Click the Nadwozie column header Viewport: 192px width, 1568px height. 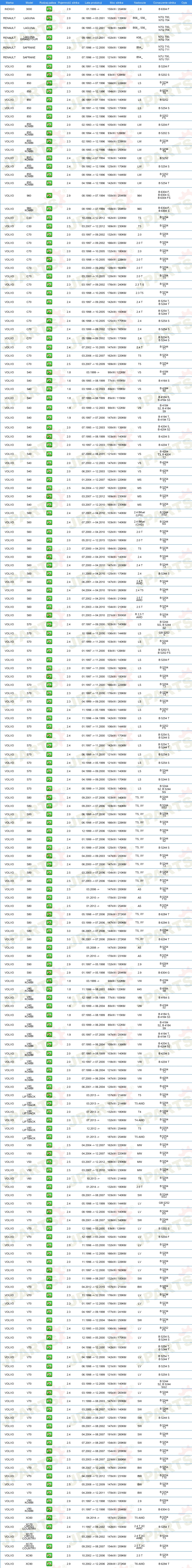pos(140,2)
